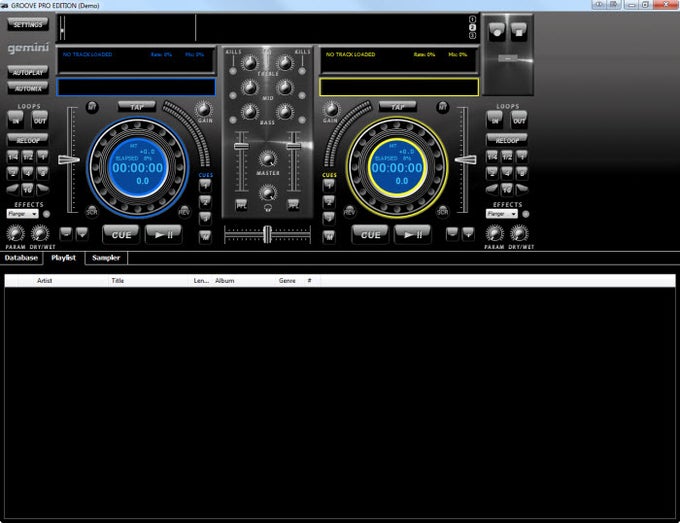Open left deck effects dropdown showing Flanger
The image size is (680, 523).
pos(23,214)
